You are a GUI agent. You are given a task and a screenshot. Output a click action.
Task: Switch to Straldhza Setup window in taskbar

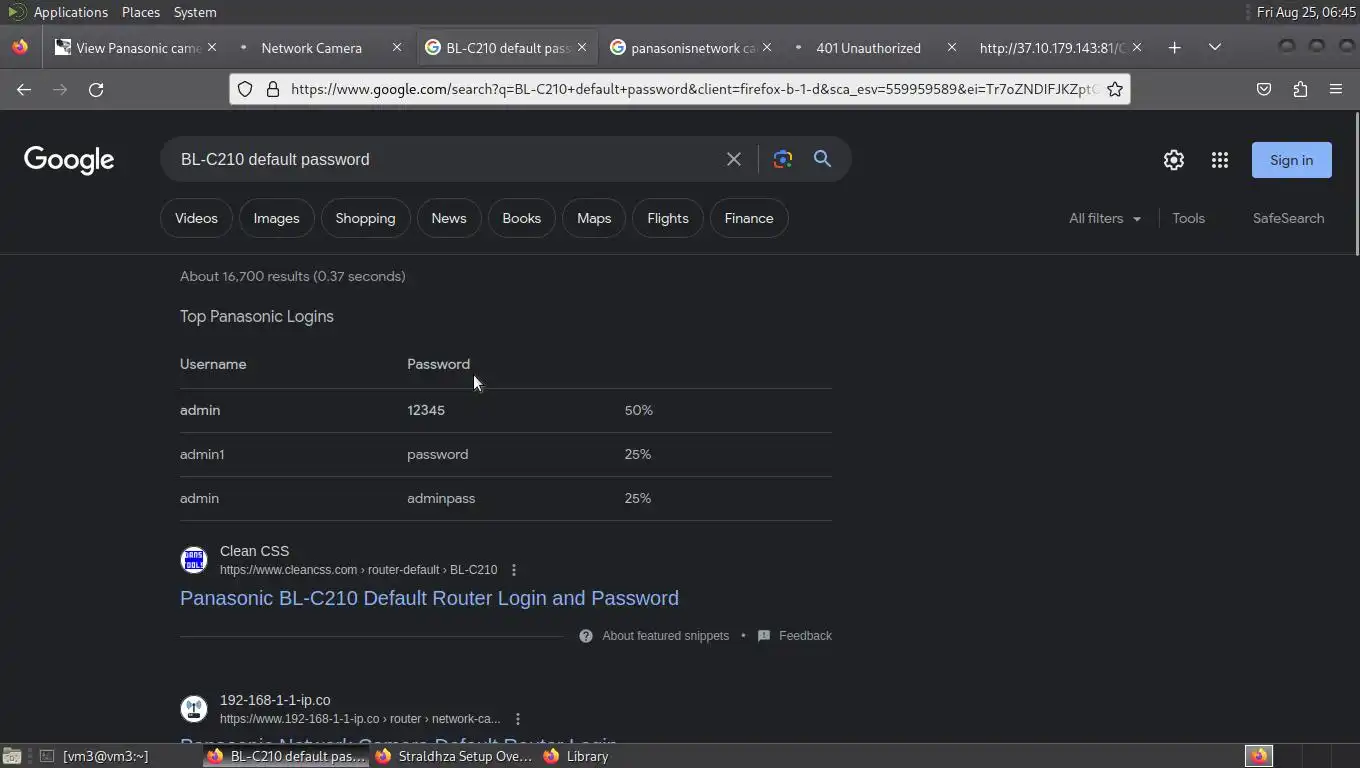[453, 756]
